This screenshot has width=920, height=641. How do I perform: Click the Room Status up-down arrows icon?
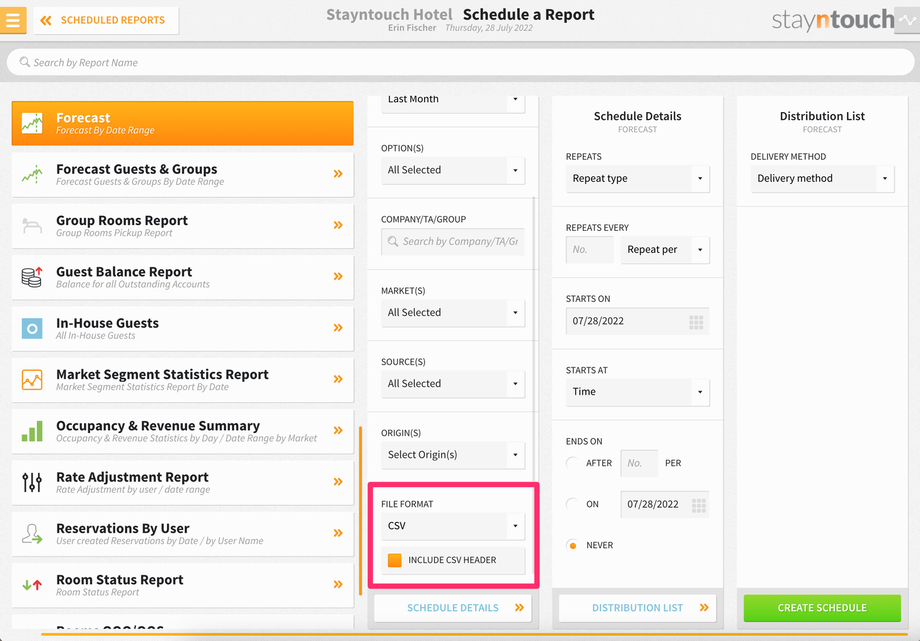click(32, 585)
